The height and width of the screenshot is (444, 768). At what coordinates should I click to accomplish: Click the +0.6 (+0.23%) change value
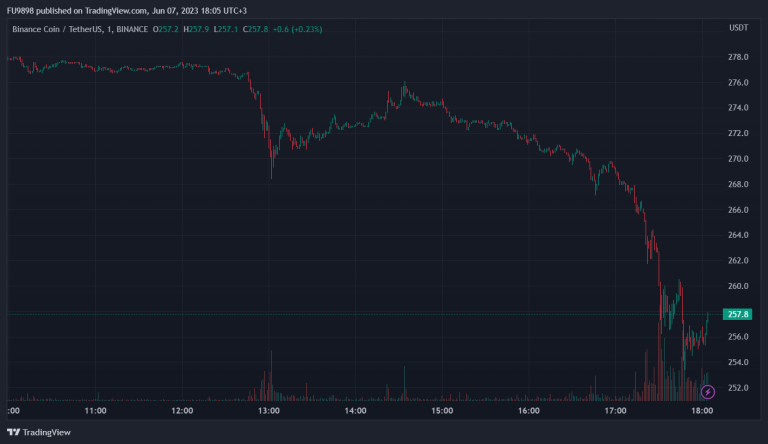298,29
